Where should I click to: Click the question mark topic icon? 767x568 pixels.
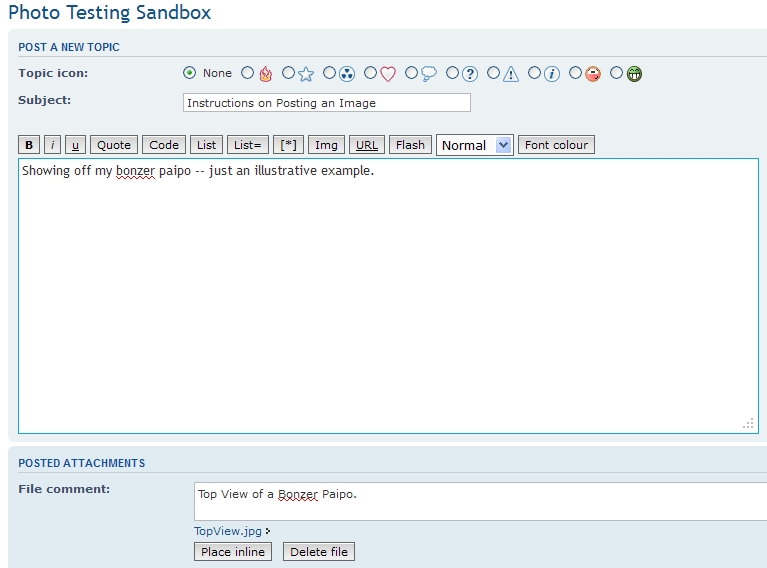pyautogui.click(x=470, y=74)
